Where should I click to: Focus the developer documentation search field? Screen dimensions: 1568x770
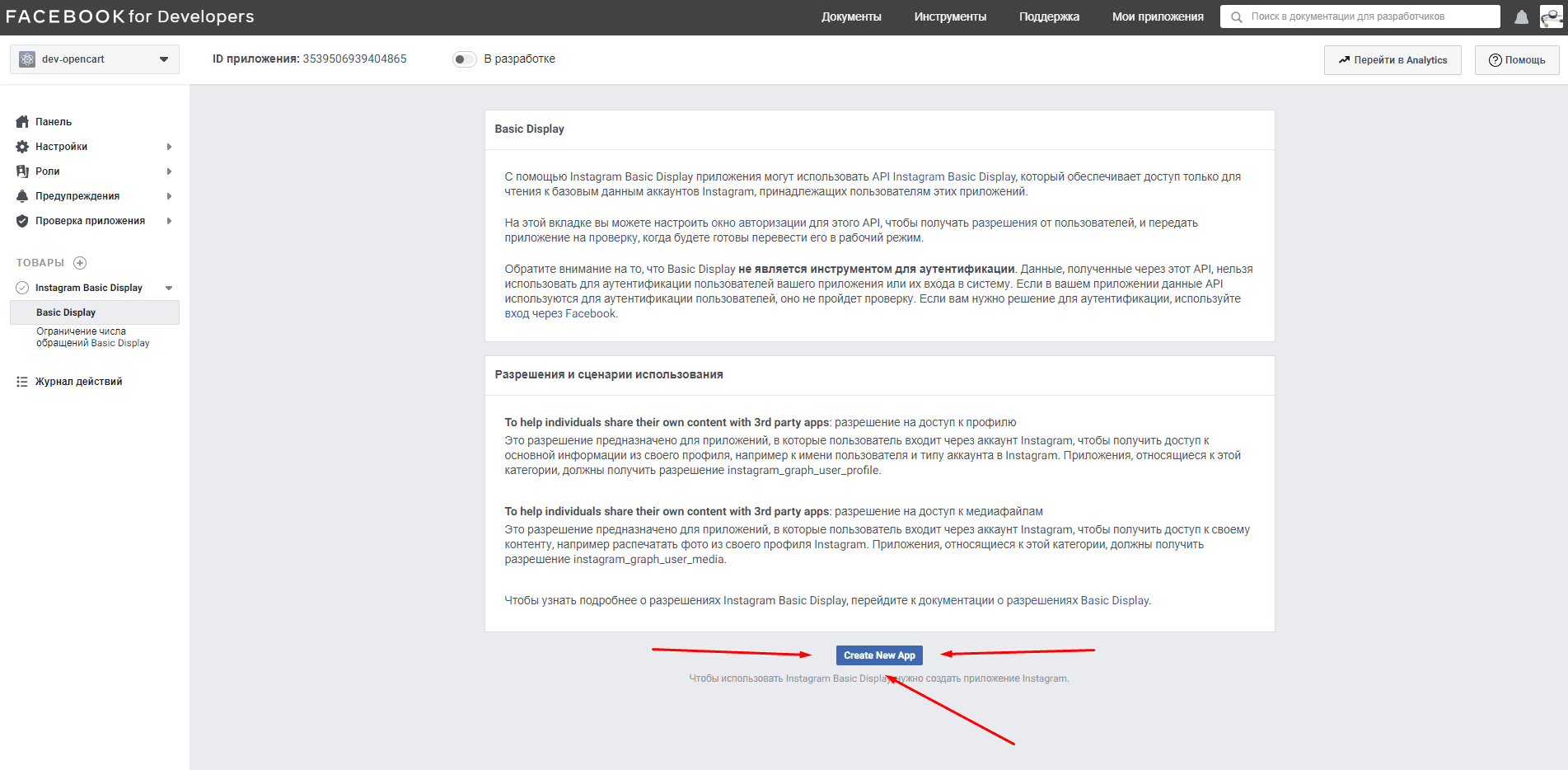(1360, 16)
